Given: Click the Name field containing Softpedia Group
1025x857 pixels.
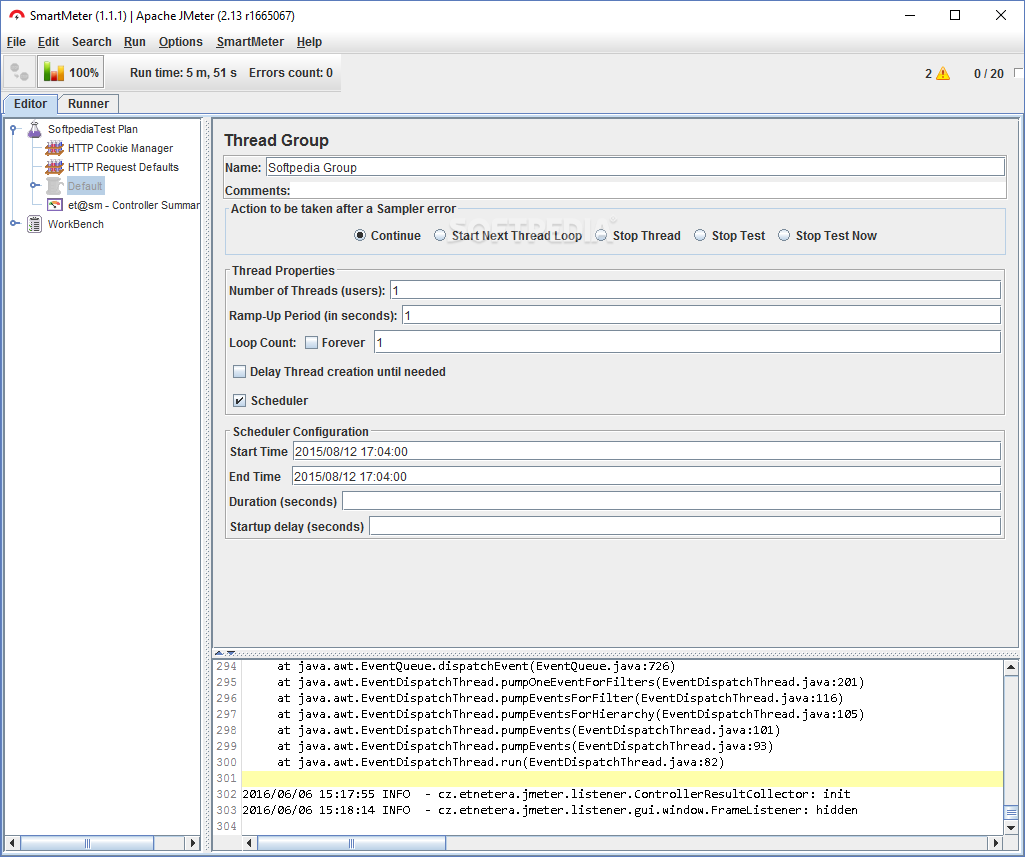Looking at the screenshot, I should [x=635, y=167].
